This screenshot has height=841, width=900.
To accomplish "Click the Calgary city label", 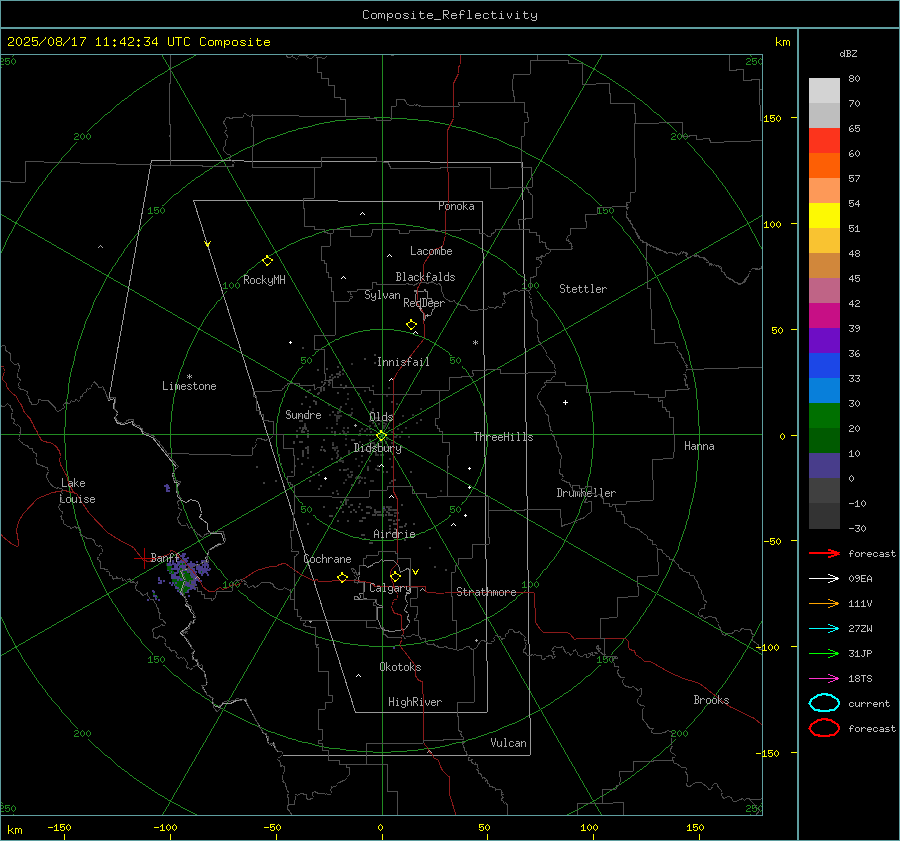I will (390, 588).
